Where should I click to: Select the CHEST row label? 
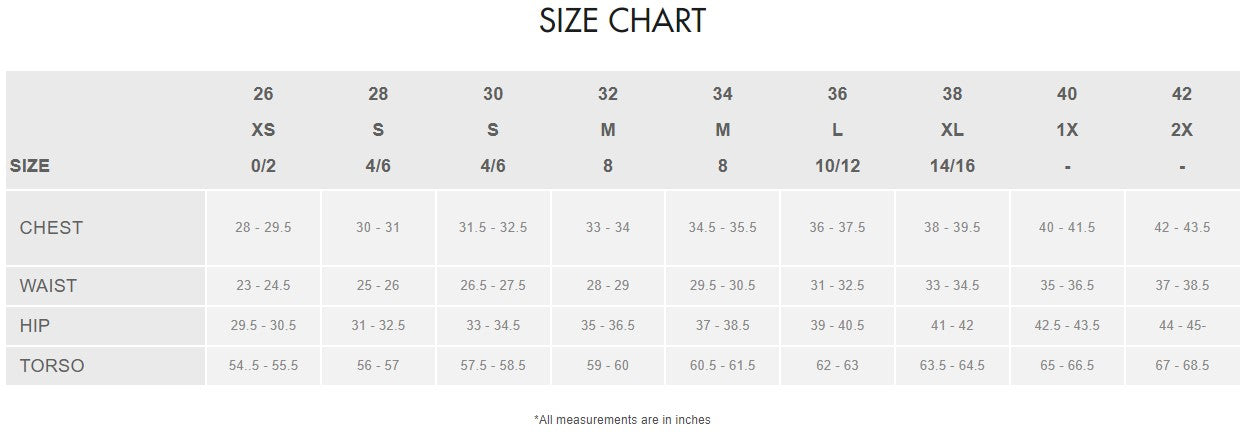pos(51,228)
